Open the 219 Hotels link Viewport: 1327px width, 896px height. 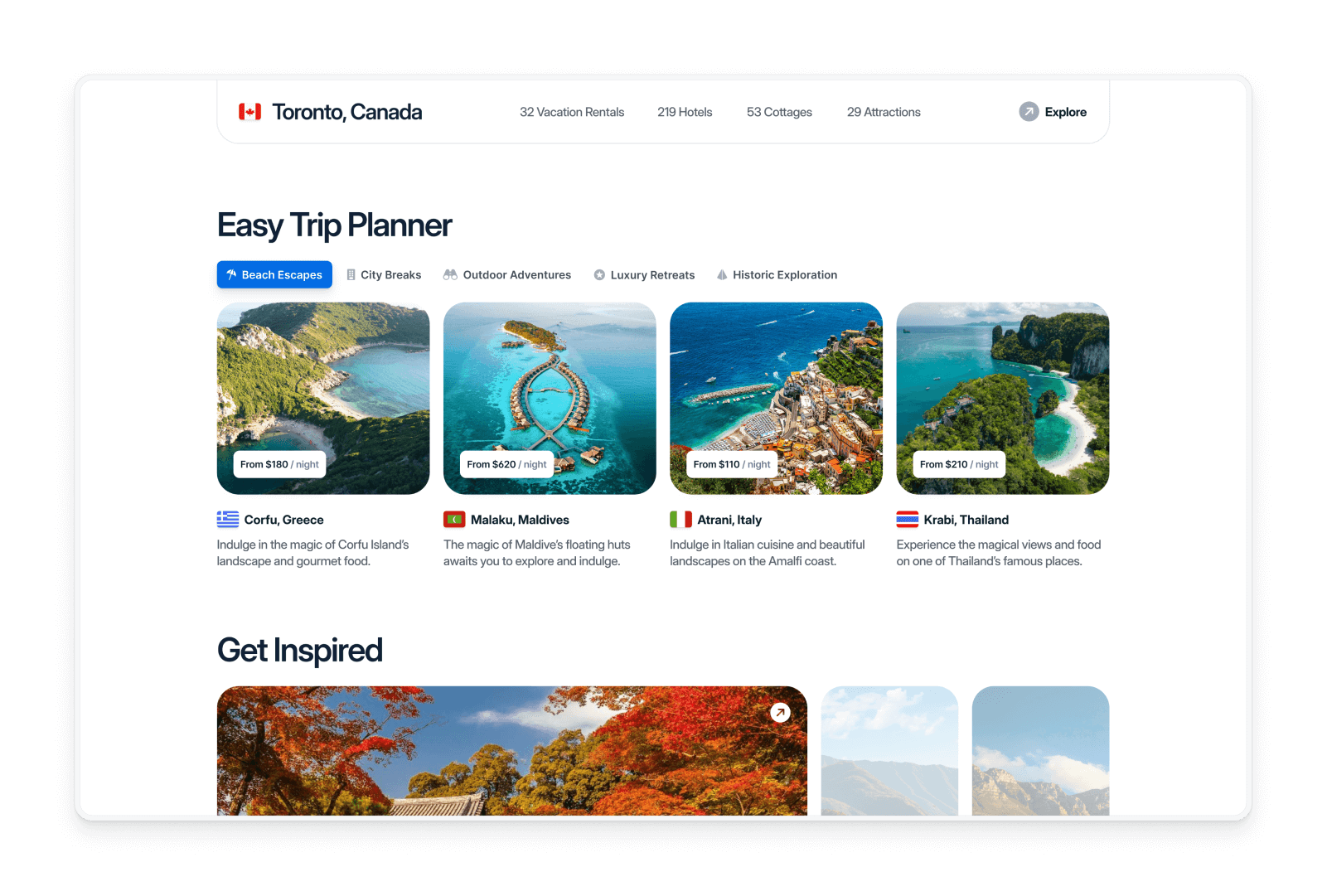click(685, 112)
